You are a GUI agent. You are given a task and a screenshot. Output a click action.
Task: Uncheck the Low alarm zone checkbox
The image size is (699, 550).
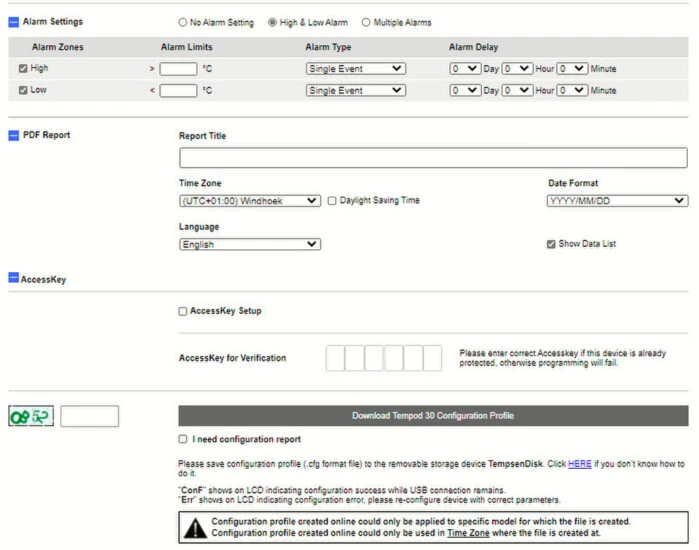(24, 90)
